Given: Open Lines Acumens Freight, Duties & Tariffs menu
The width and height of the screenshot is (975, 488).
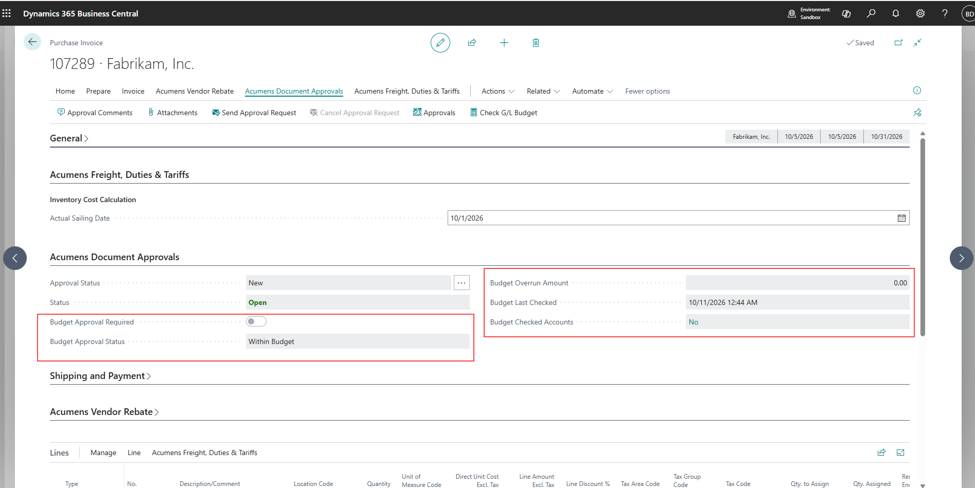Looking at the screenshot, I should (x=205, y=453).
